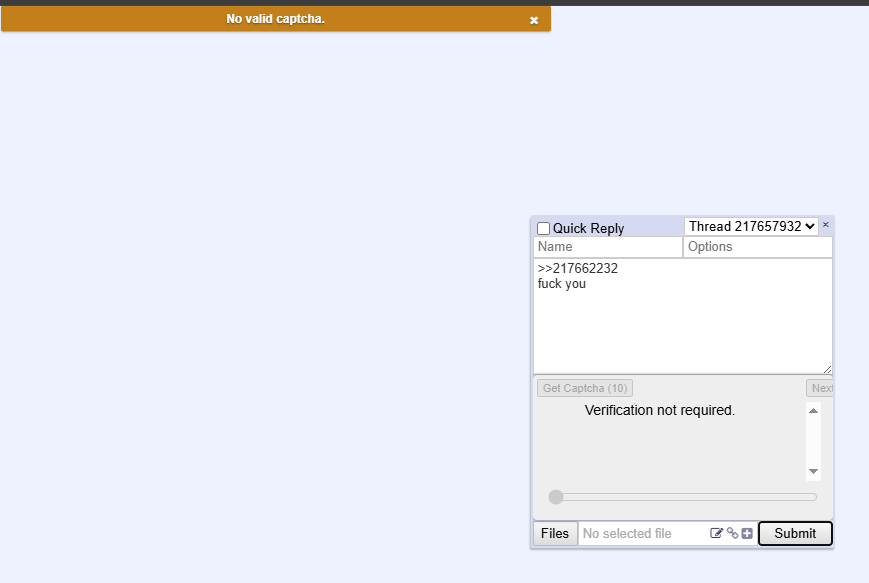The width and height of the screenshot is (869, 583).
Task: Close the Quick Reply window
Action: pyautogui.click(x=825, y=224)
